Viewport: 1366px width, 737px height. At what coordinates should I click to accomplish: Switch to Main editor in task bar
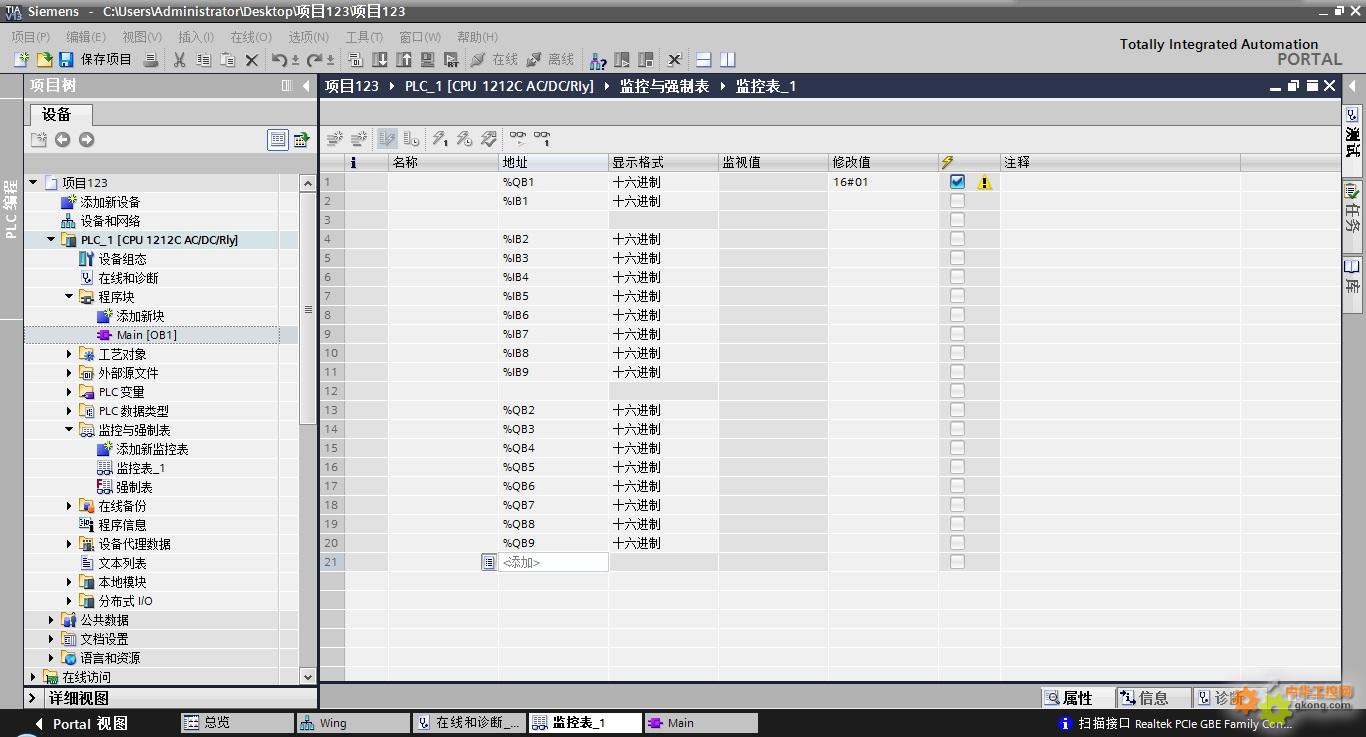[701, 723]
